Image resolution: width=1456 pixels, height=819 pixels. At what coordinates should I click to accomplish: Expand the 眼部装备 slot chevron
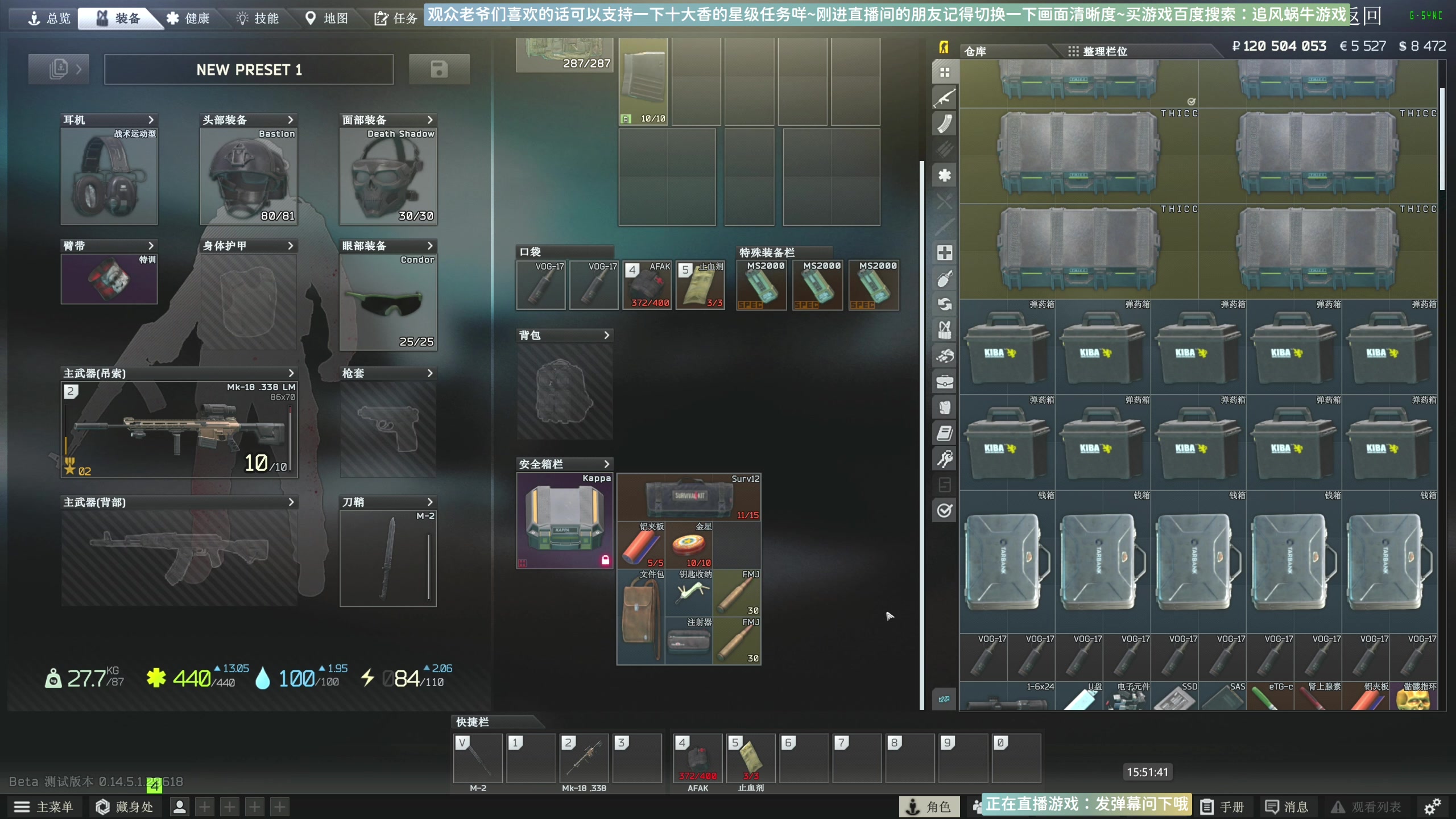point(429,246)
